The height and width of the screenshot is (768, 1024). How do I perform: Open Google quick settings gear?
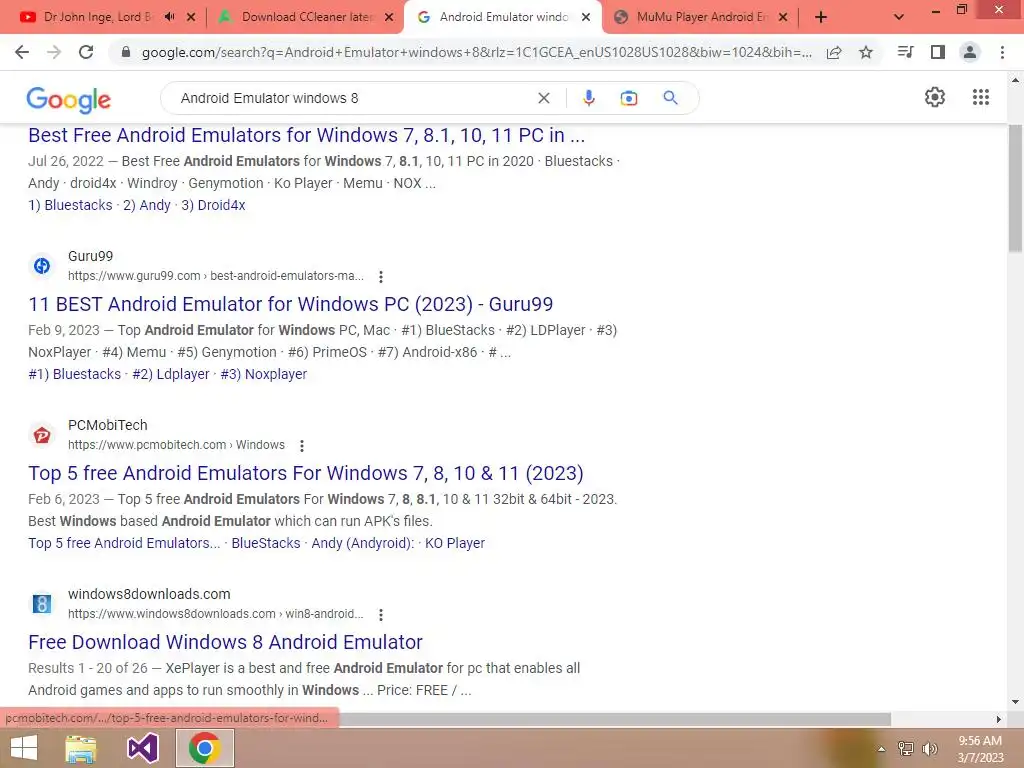coord(935,97)
